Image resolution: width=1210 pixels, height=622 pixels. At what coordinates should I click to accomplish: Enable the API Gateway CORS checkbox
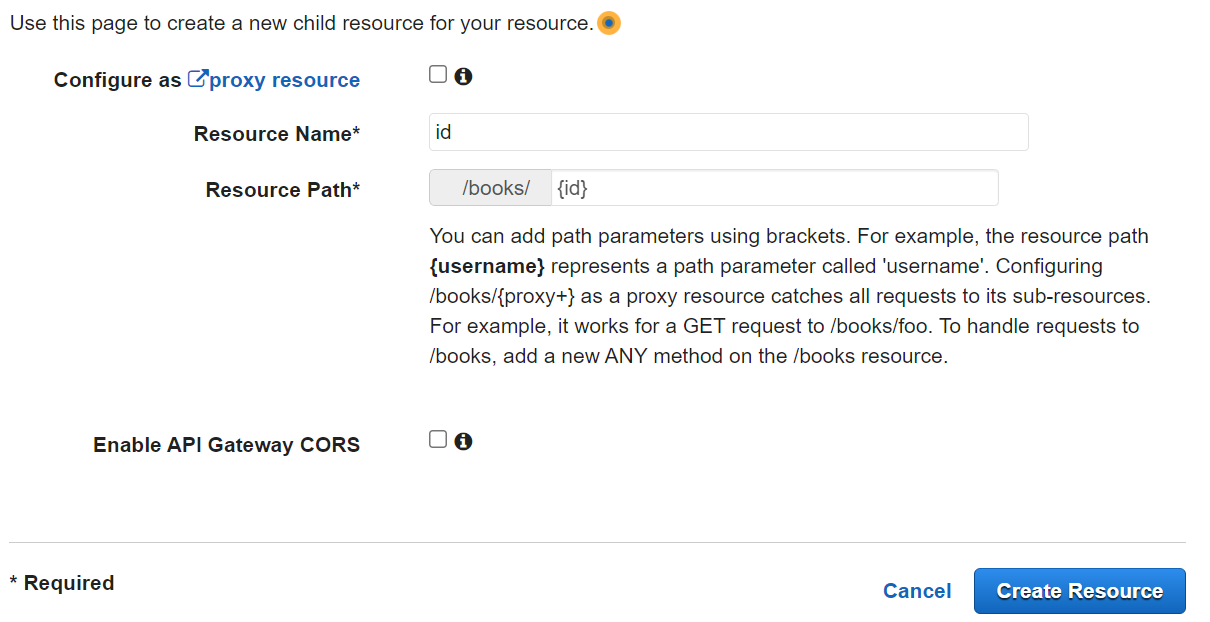coord(437,438)
